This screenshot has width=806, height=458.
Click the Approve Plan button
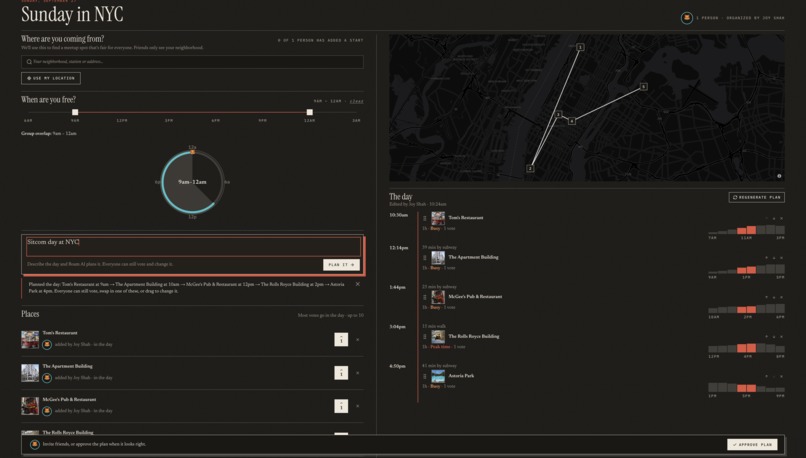pos(753,445)
